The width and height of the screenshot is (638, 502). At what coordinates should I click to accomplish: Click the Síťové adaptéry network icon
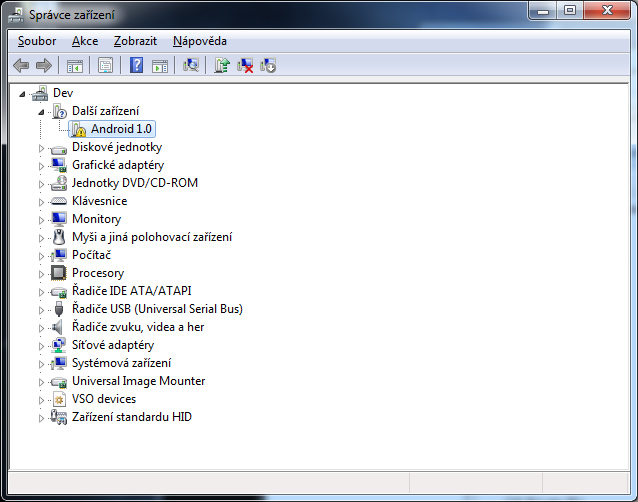(59, 345)
